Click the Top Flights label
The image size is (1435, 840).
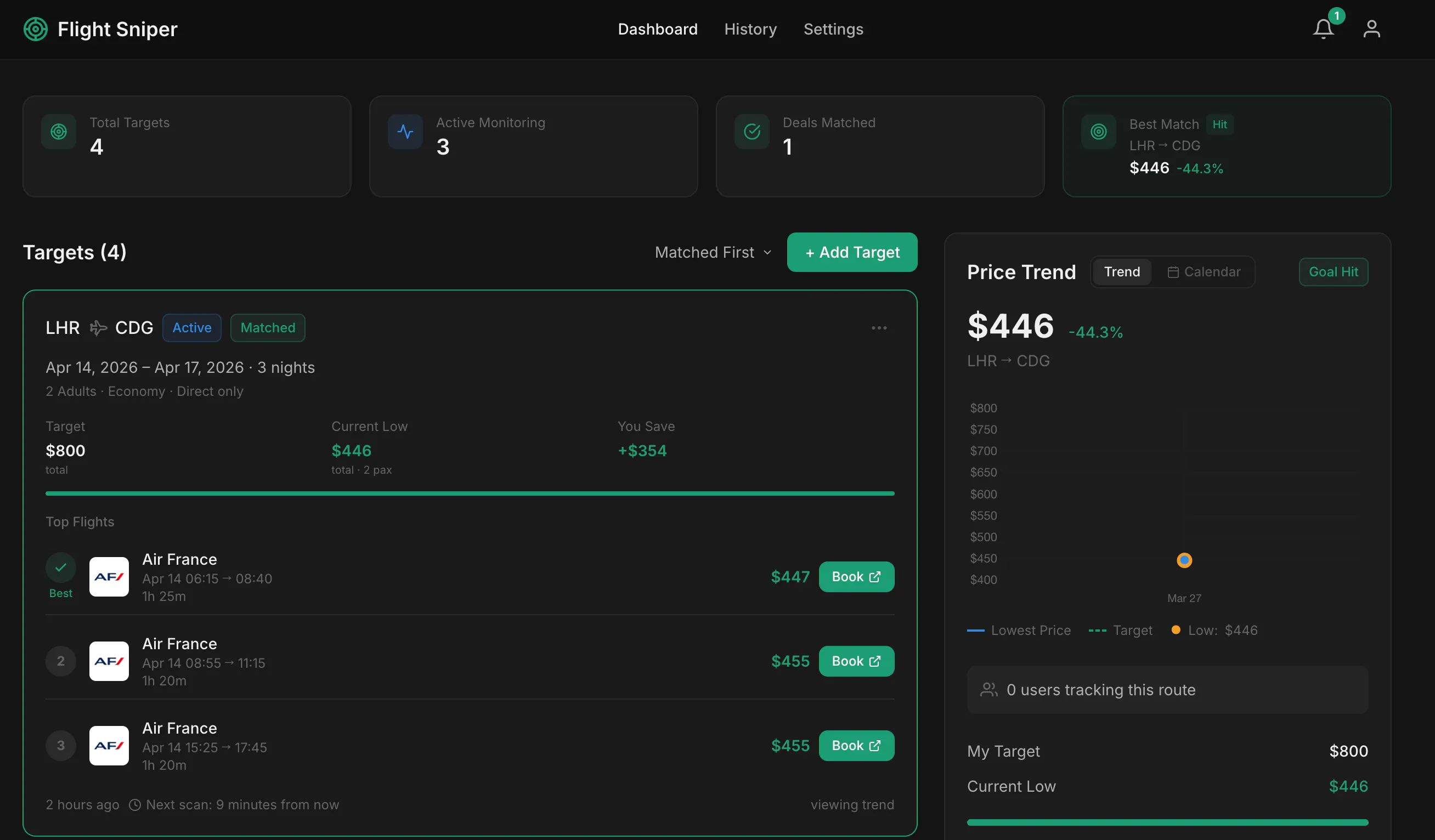click(80, 522)
